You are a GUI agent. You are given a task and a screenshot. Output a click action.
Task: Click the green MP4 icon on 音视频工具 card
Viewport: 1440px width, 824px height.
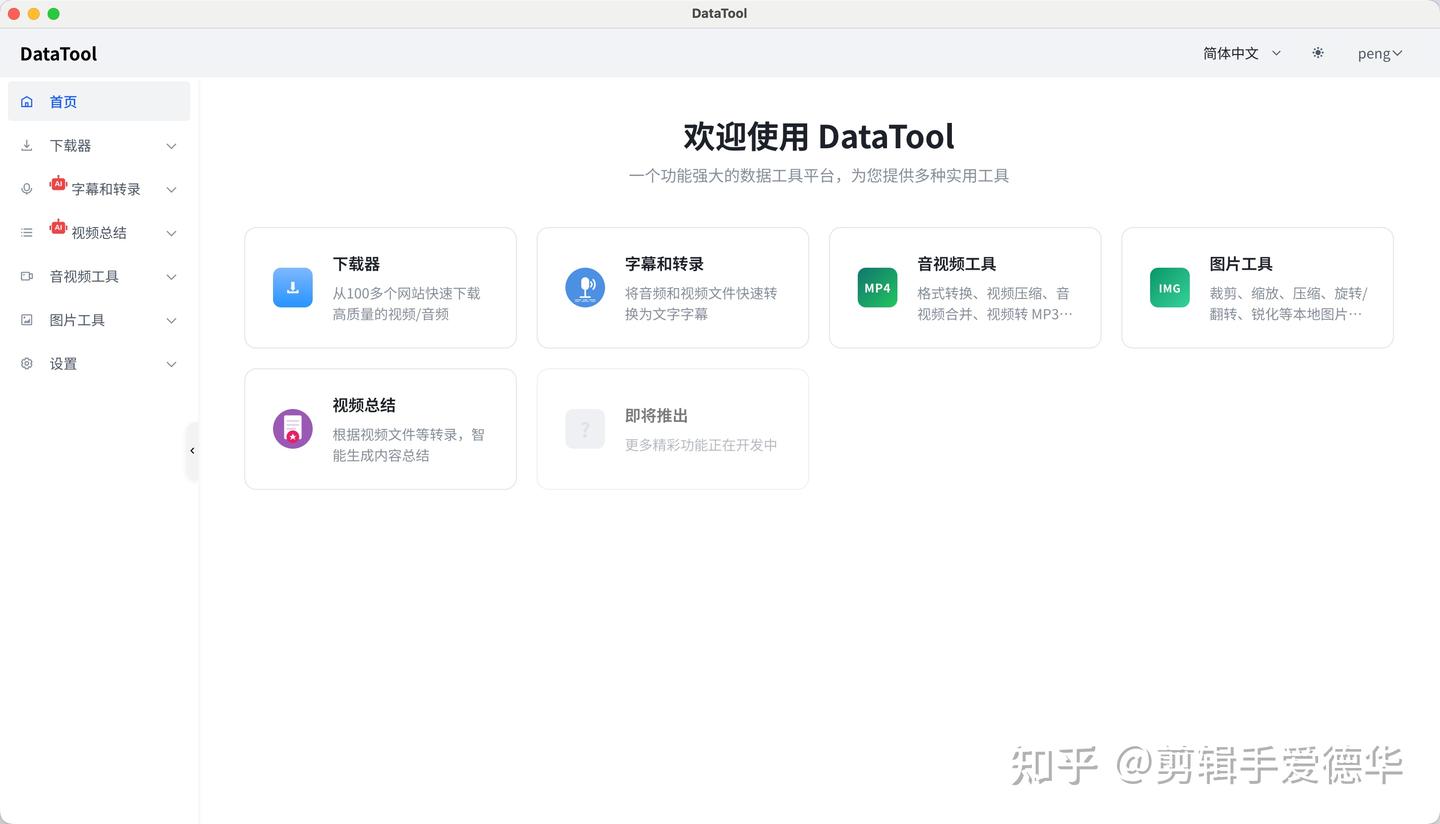point(877,288)
